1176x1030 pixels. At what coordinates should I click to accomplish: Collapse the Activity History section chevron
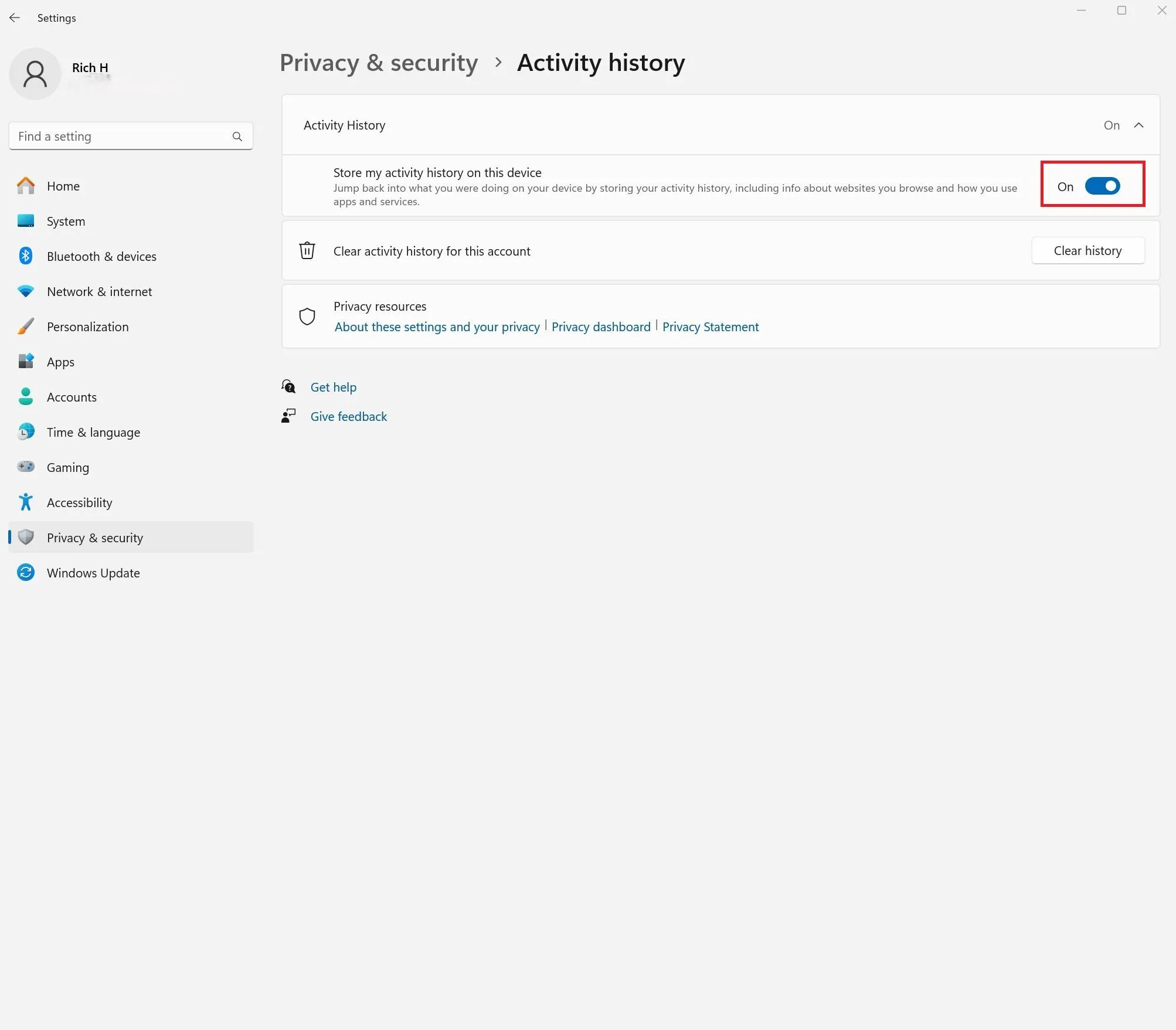tap(1138, 125)
